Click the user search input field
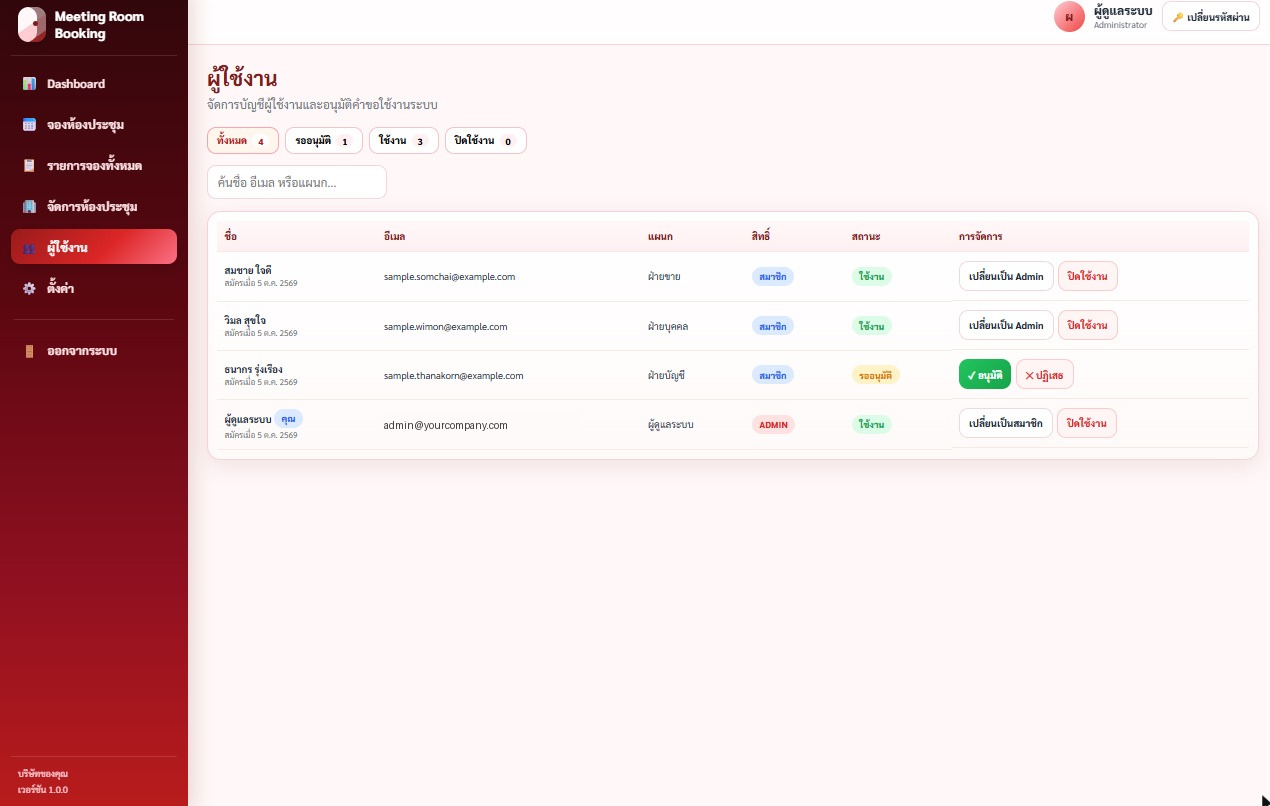 click(297, 182)
